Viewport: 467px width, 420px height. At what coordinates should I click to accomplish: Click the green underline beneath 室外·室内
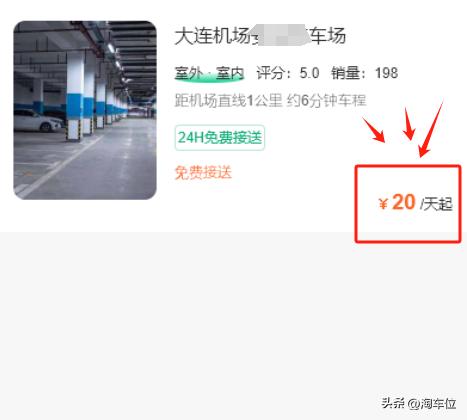coord(209,79)
